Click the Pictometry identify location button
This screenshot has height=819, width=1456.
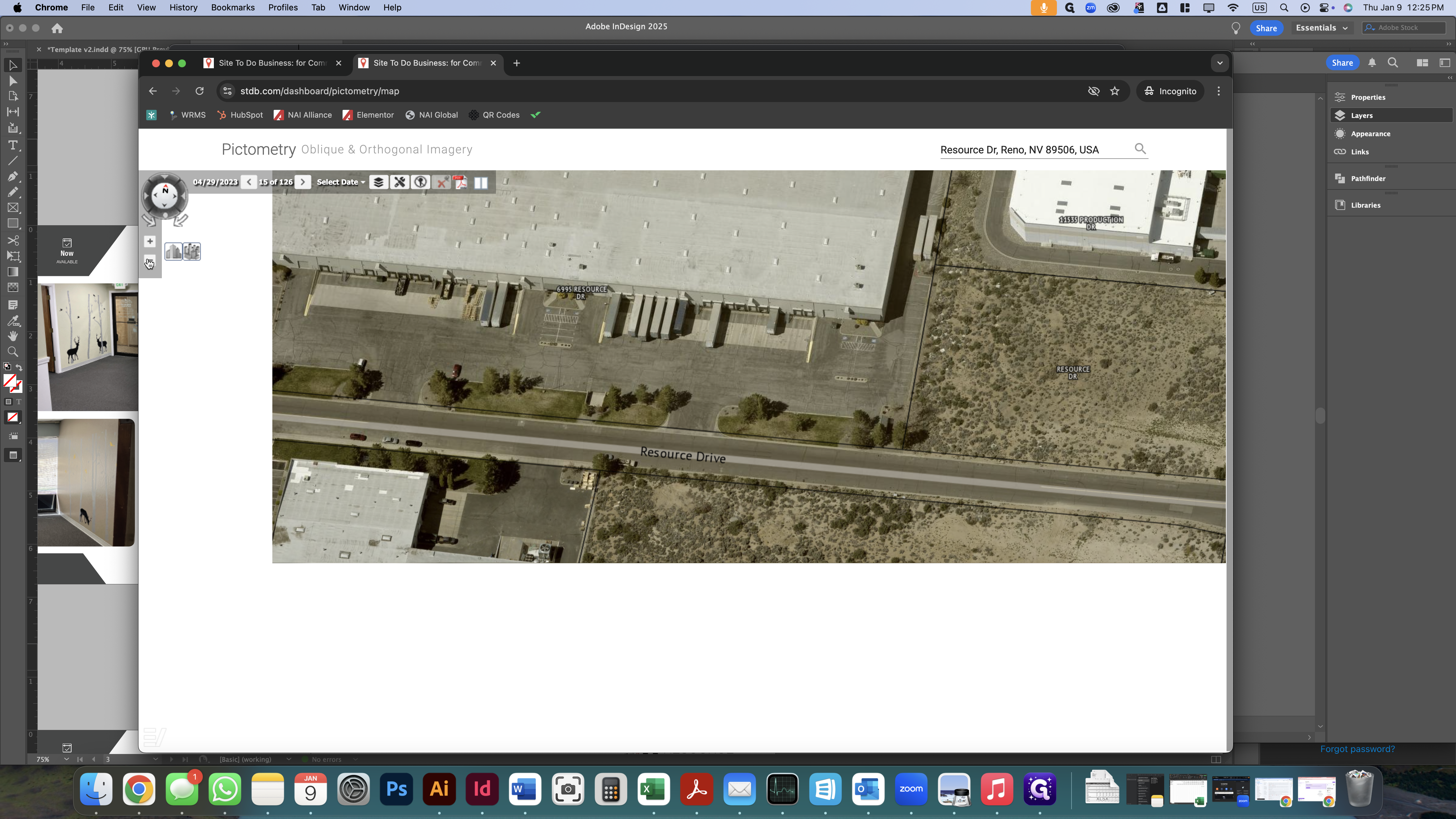pos(420,182)
